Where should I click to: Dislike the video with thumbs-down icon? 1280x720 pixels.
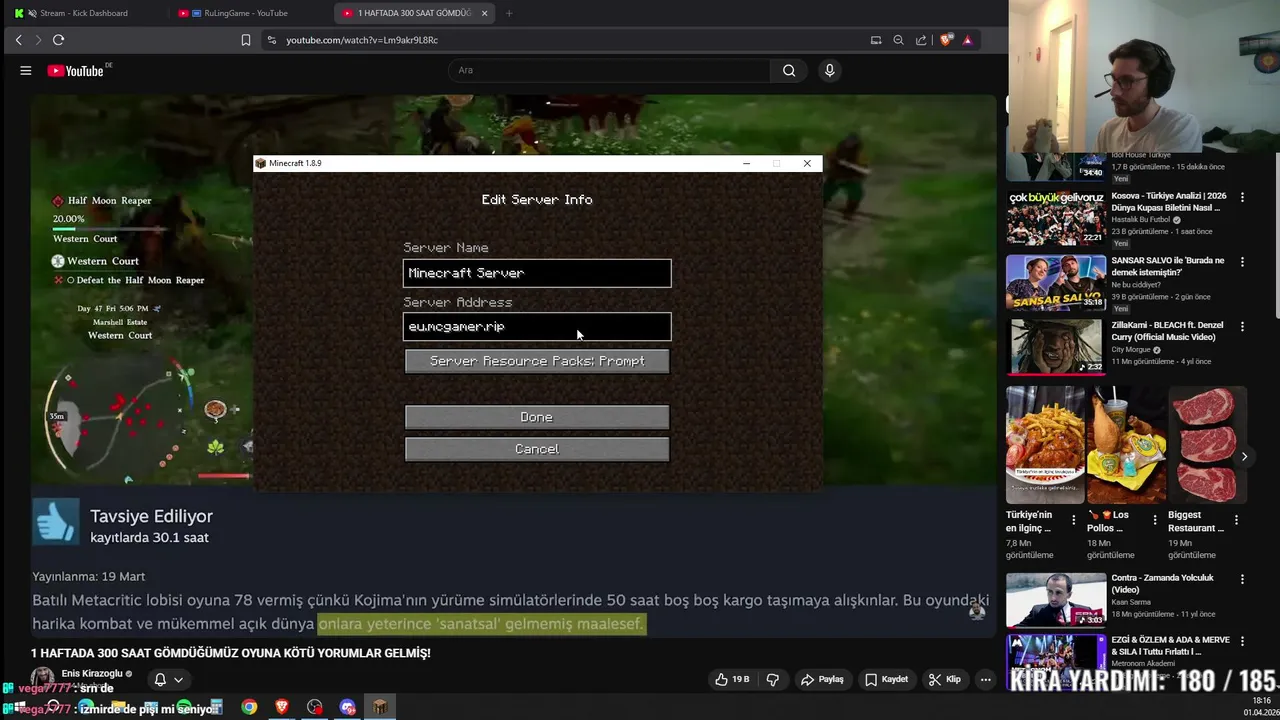pyautogui.click(x=772, y=679)
